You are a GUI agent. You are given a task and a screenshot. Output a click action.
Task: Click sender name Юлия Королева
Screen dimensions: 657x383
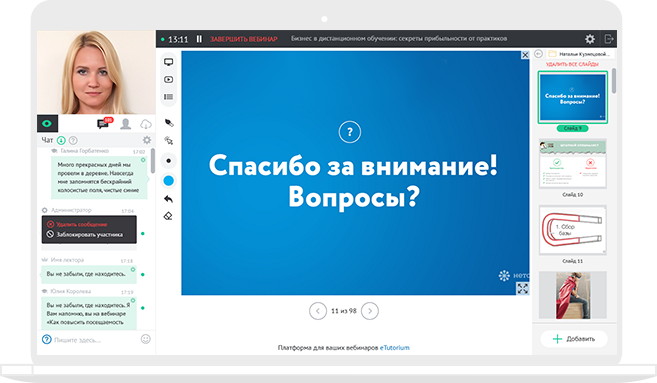coord(70,291)
